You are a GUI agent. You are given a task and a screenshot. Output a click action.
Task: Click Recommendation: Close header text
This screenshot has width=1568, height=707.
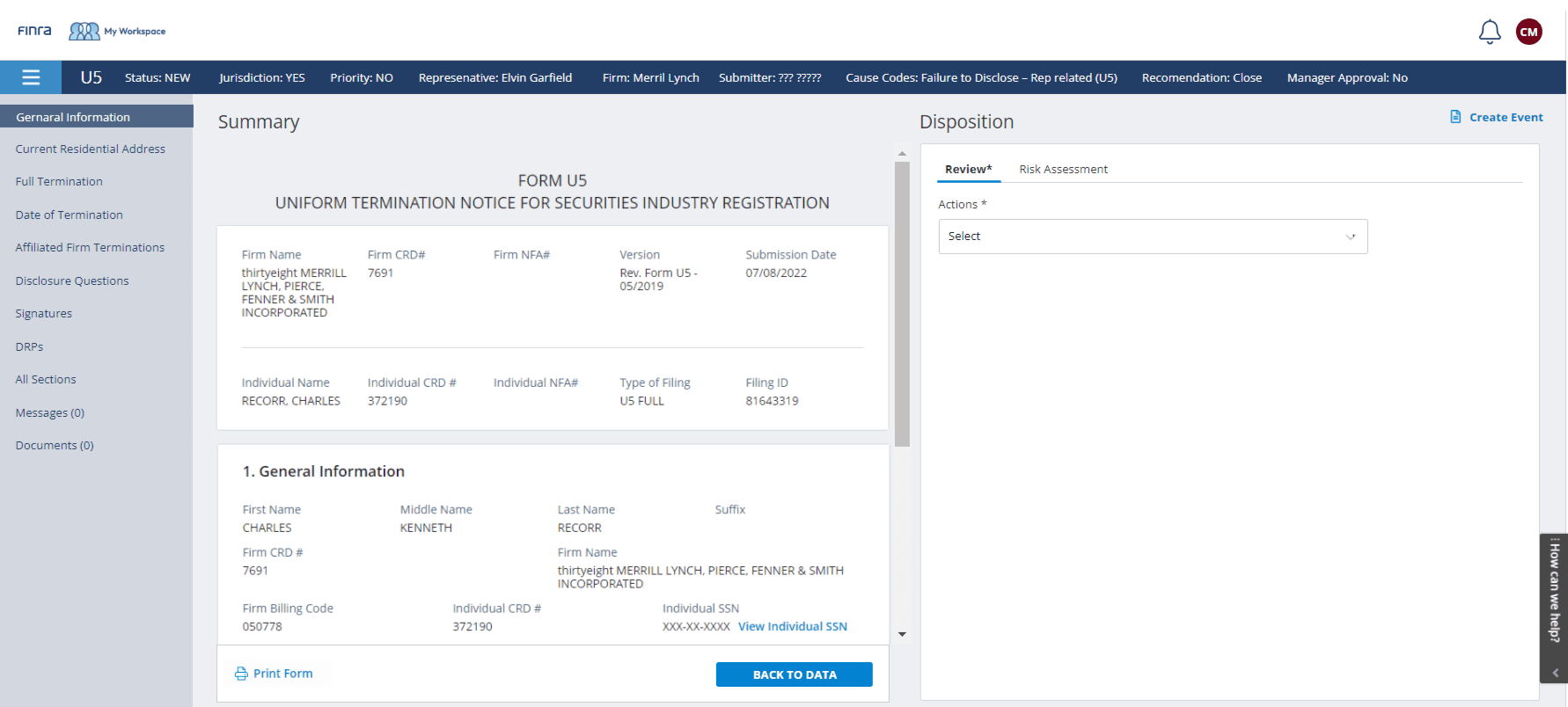(1202, 77)
